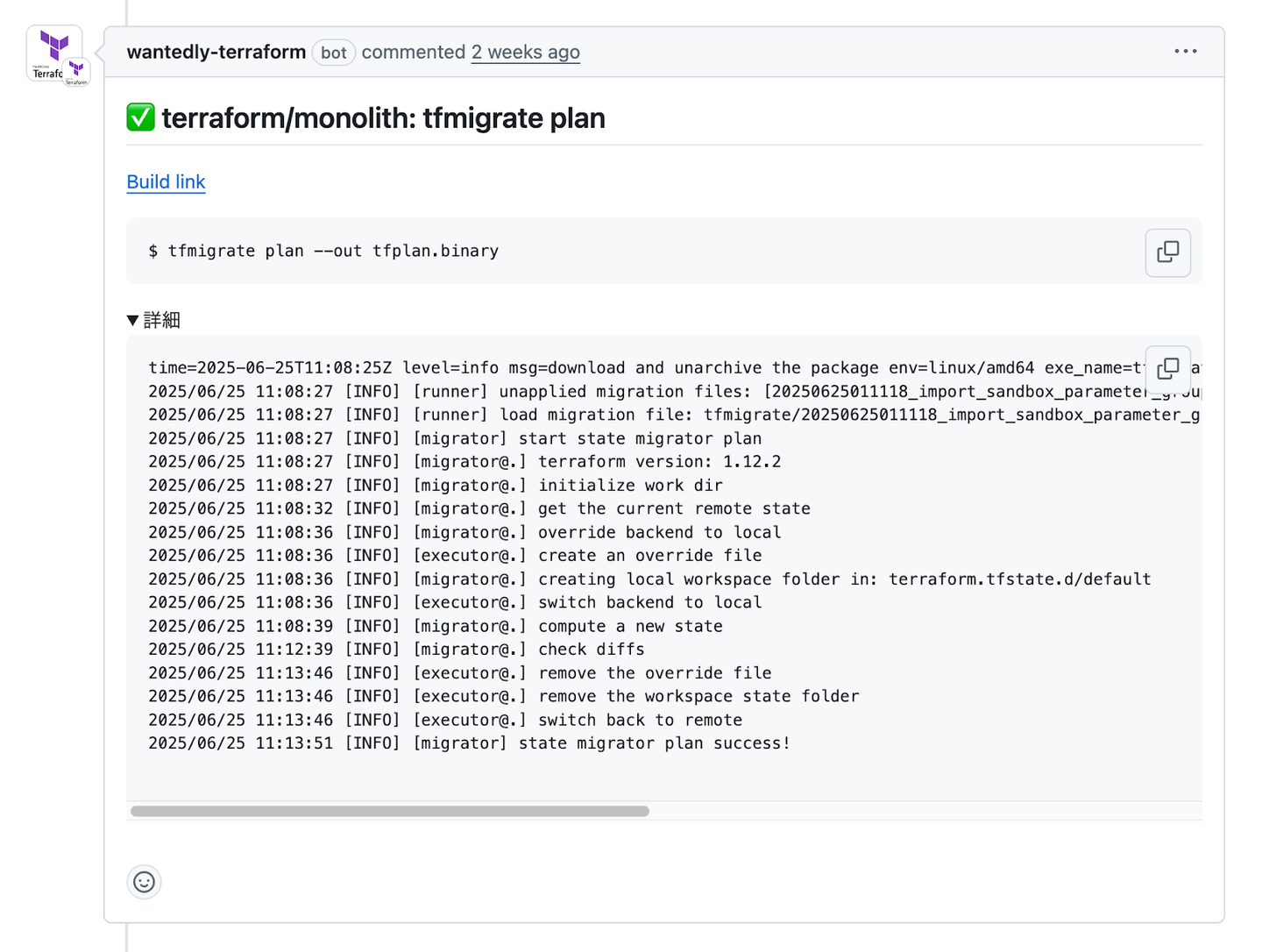Click the "$ tfmigrate plan --out tfplan.binary" command text
Image resolution: width=1262 pixels, height=952 pixels.
click(323, 251)
